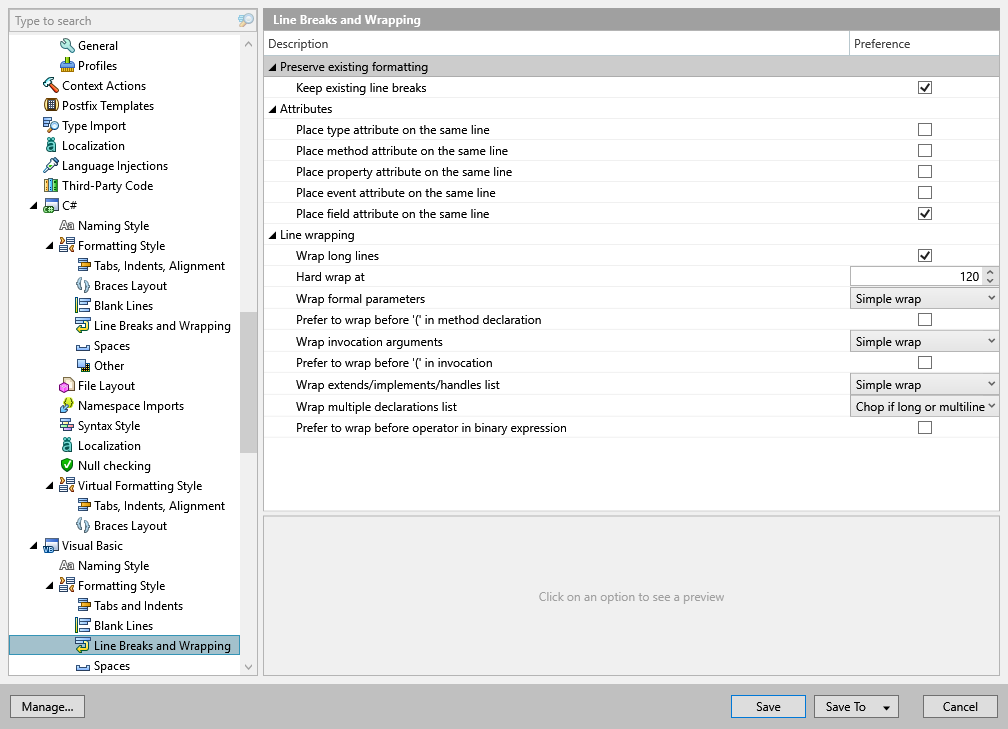This screenshot has height=729, width=1008.
Task: Click the search magnifier icon in search box
Action: click(246, 21)
